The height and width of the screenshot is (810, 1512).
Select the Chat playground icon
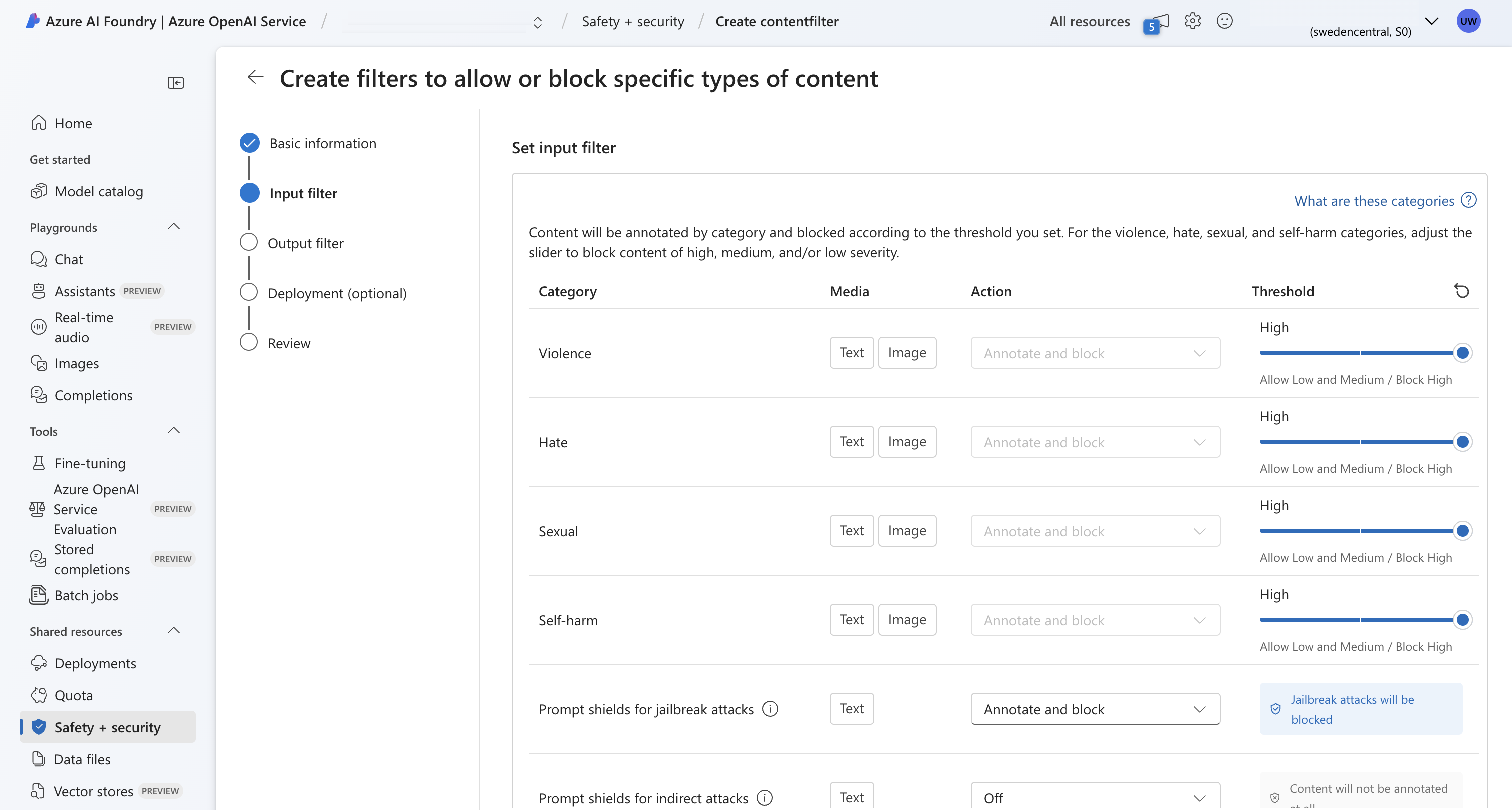[x=38, y=259]
